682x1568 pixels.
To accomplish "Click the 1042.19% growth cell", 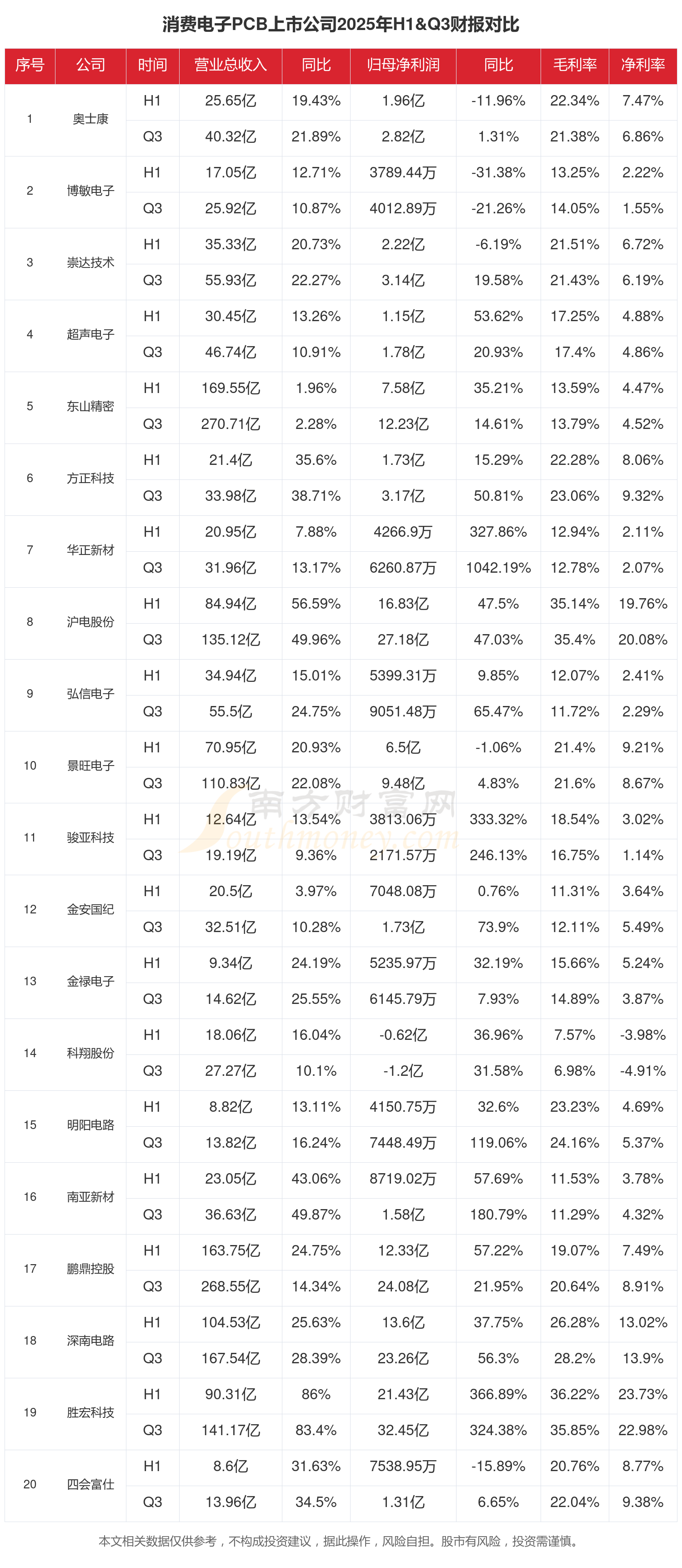I will tap(498, 568).
